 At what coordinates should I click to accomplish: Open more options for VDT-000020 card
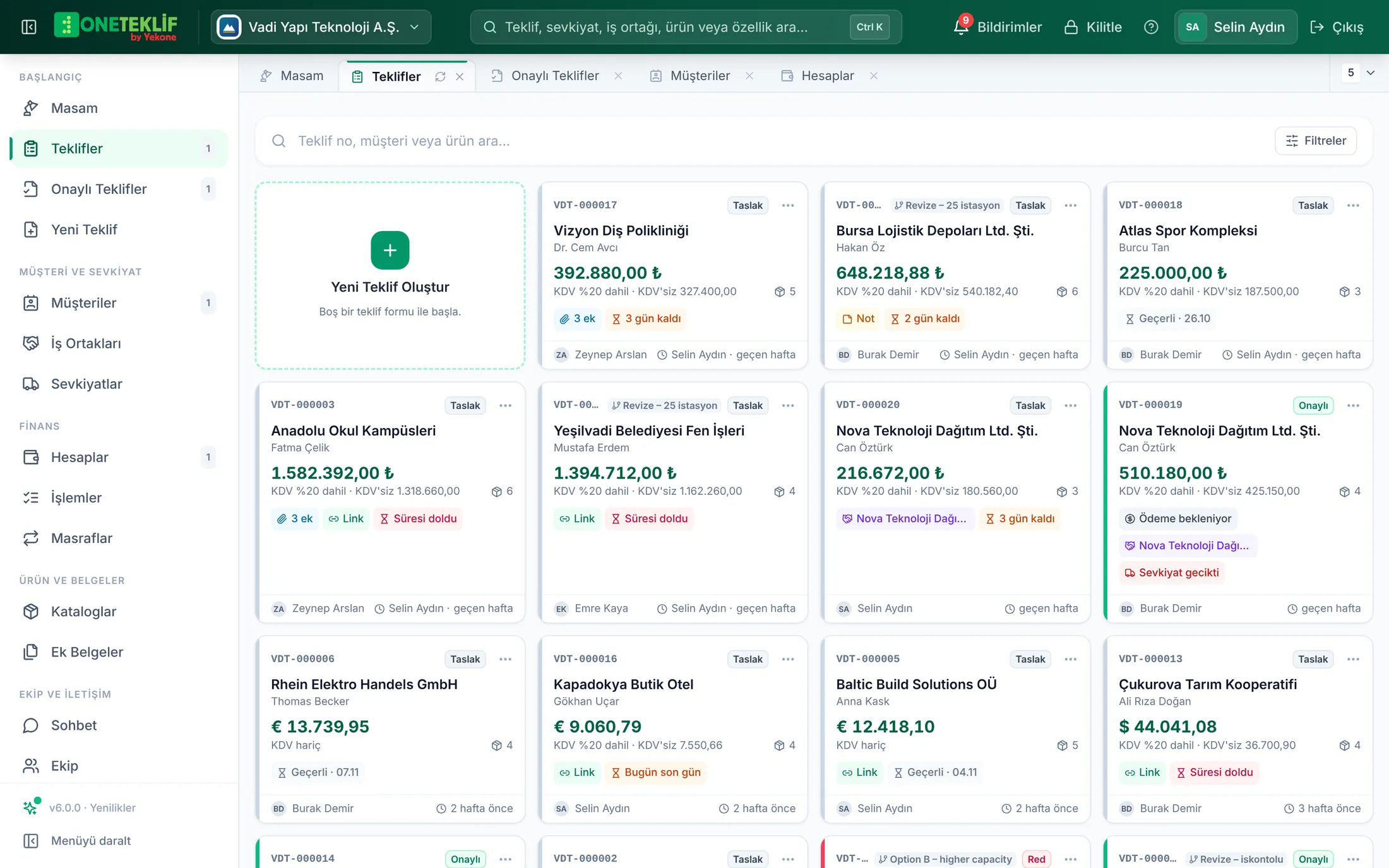tap(1071, 405)
